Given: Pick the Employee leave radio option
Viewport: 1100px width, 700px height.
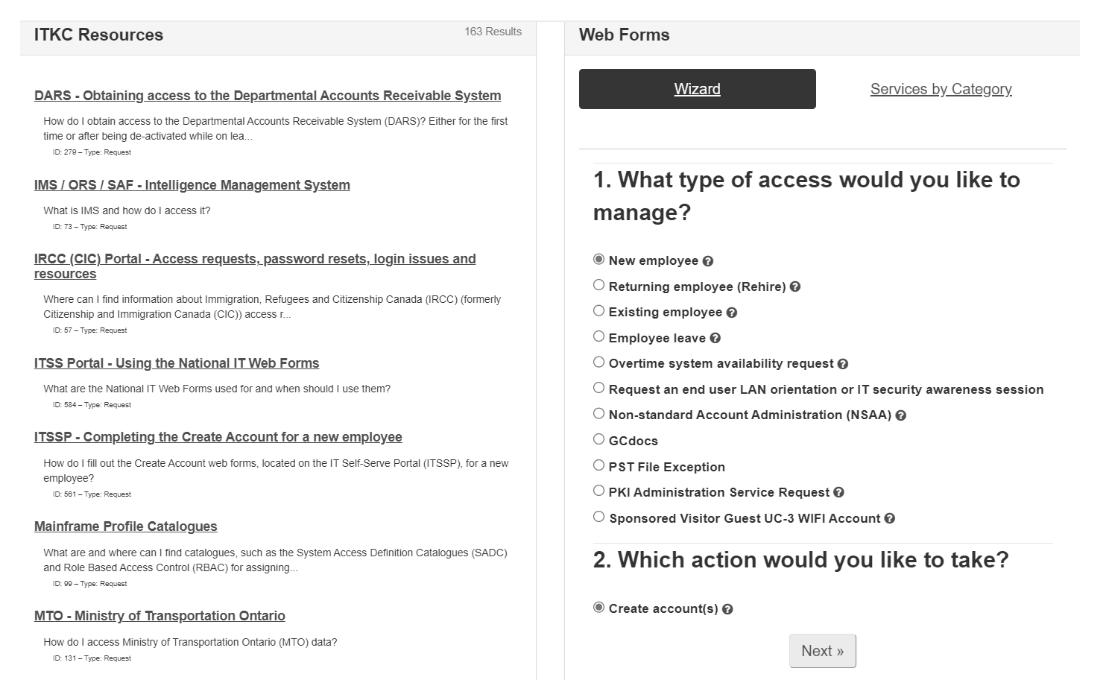Looking at the screenshot, I should click(x=599, y=338).
